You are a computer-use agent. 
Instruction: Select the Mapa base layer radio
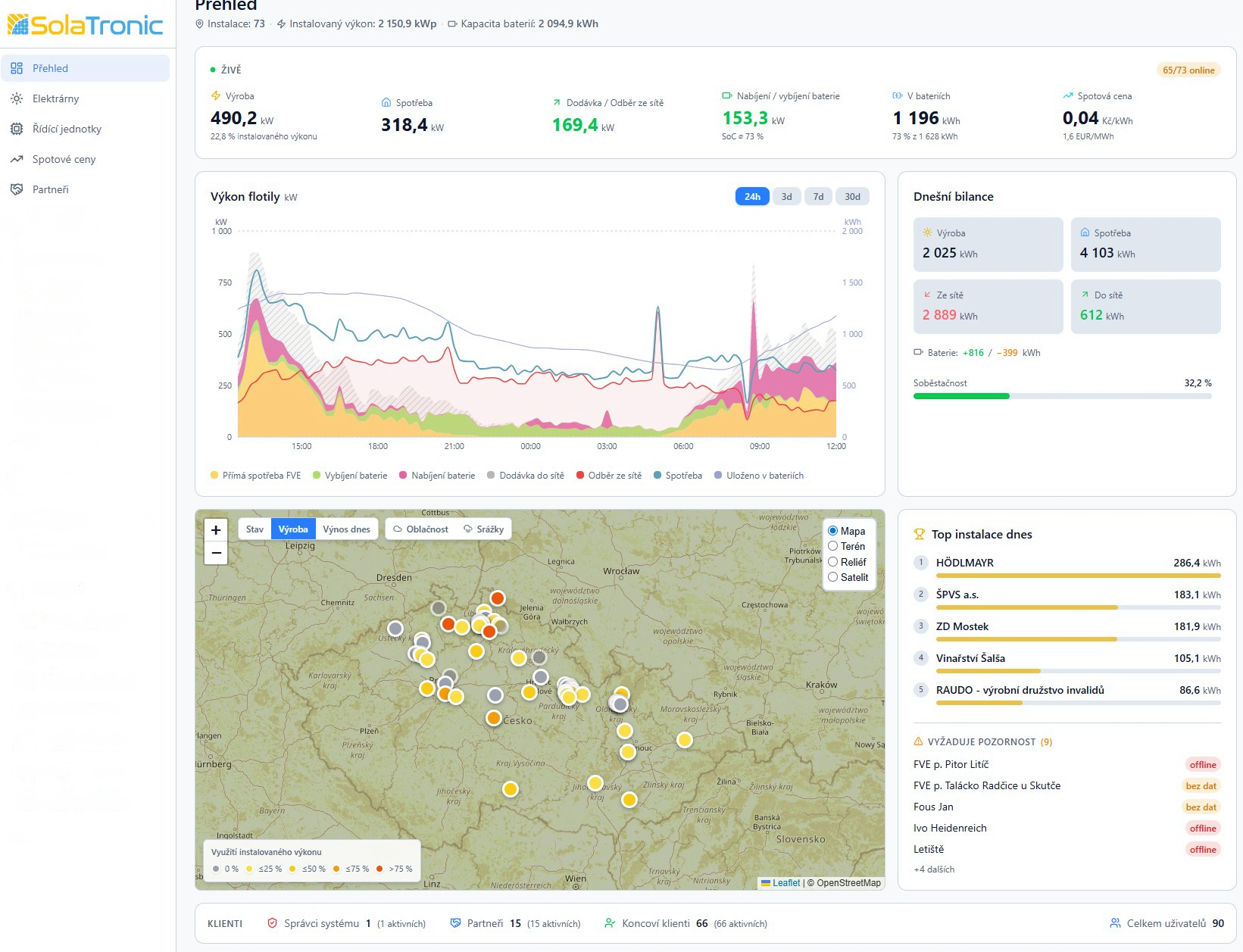[x=832, y=531]
